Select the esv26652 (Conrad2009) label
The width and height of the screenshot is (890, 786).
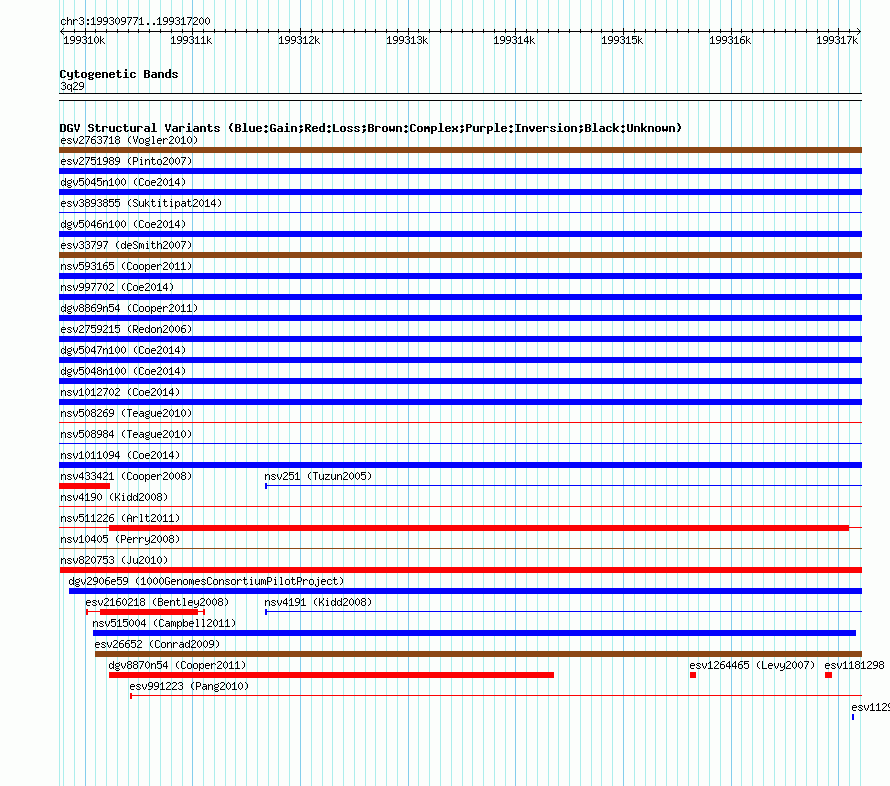tap(157, 644)
